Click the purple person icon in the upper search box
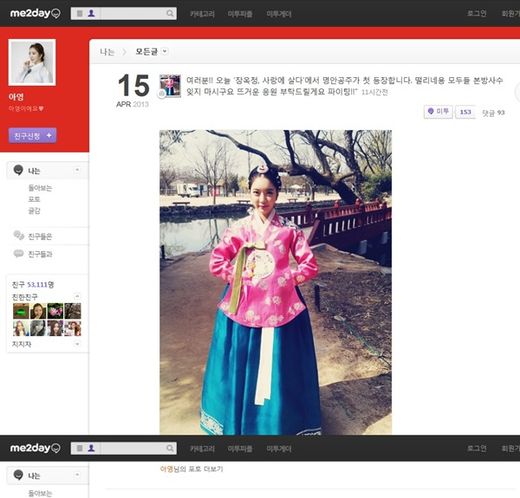This screenshot has width=520, height=498. 91,13
